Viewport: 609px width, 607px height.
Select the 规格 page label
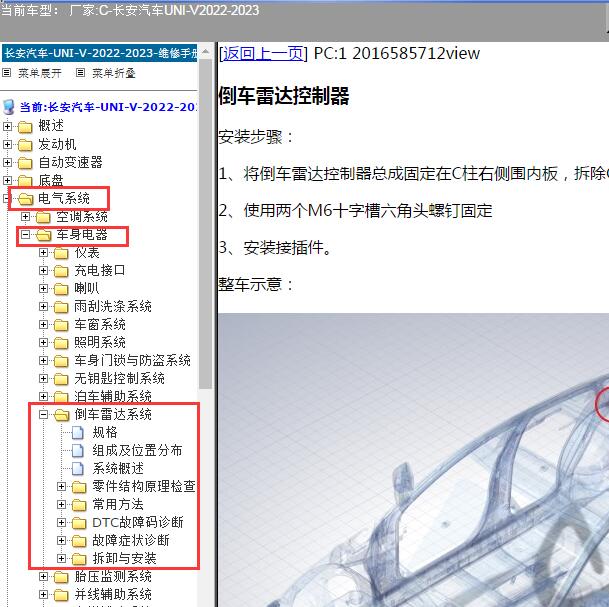(105, 433)
